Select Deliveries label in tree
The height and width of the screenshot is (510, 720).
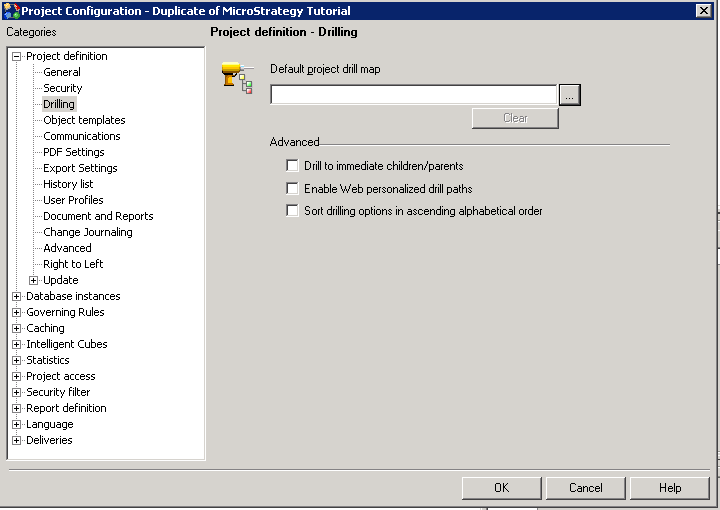pos(49,441)
